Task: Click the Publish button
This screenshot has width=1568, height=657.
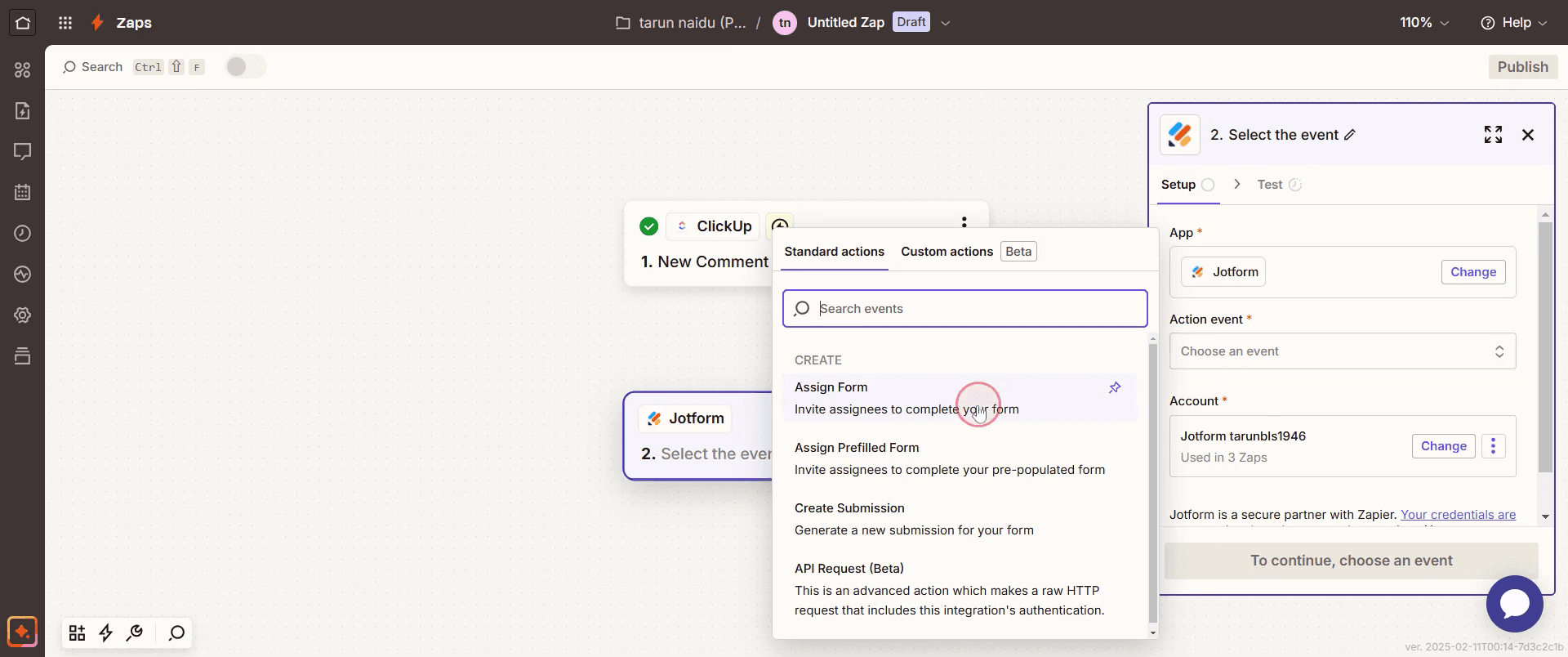Action: coord(1522,67)
